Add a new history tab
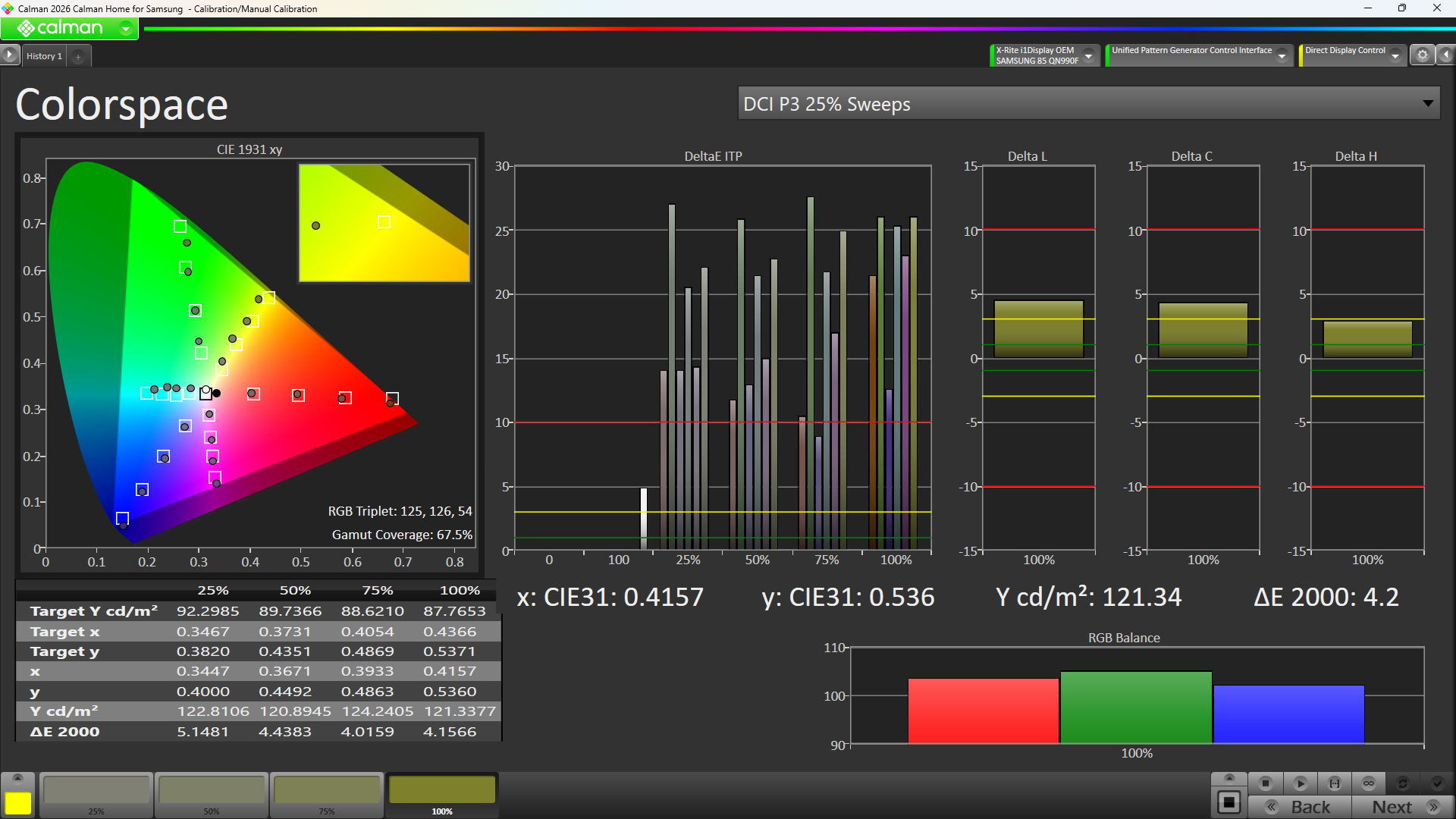1456x819 pixels. coord(78,56)
